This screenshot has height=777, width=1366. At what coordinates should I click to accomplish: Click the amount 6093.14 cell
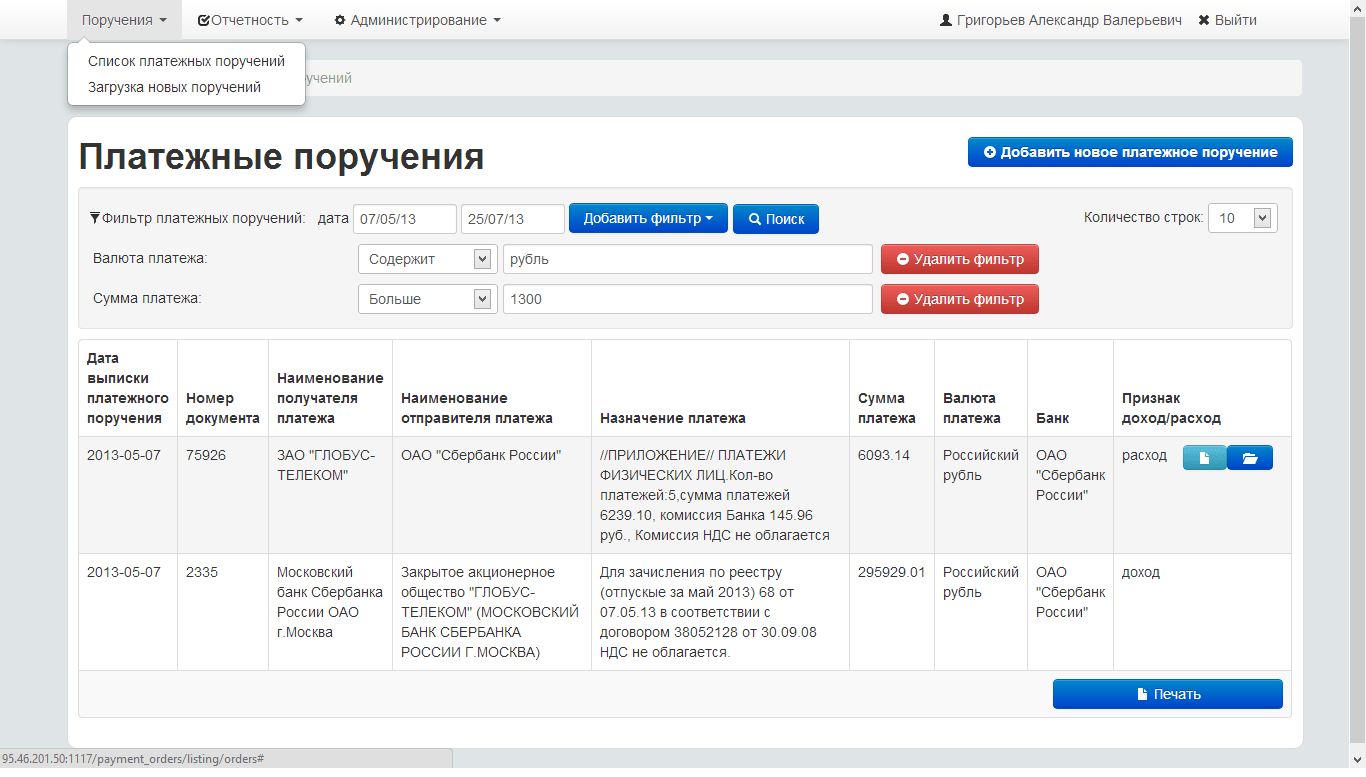pyautogui.click(x=892, y=495)
